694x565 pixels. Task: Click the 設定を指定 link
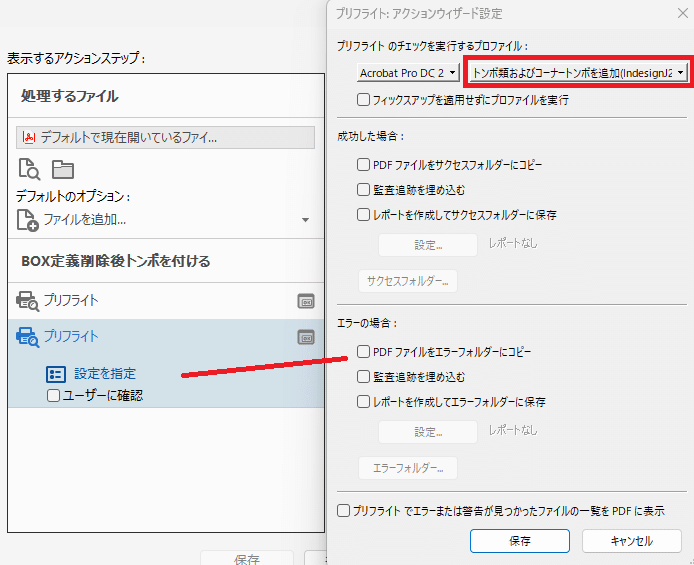[105, 374]
